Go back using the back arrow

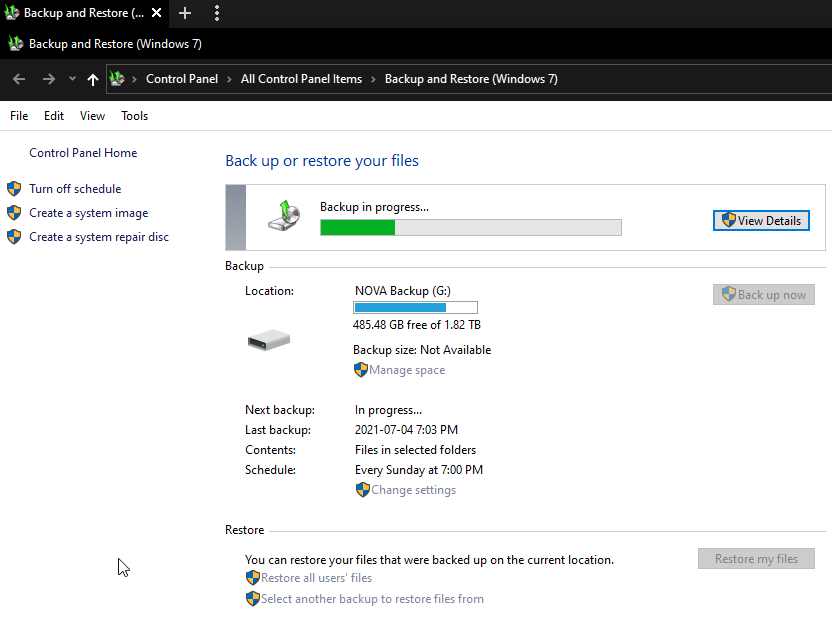[x=19, y=79]
